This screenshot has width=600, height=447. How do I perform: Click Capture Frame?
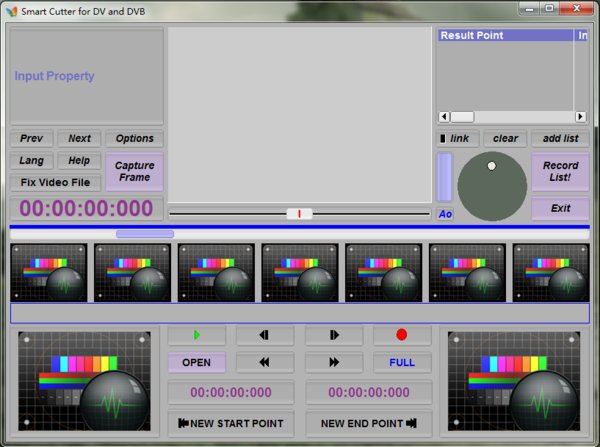(x=134, y=171)
